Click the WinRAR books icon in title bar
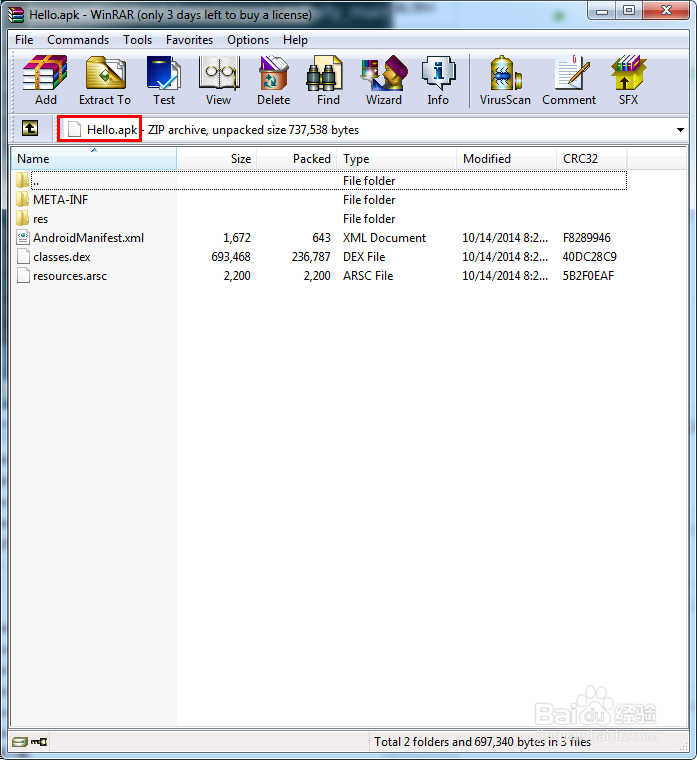This screenshot has height=760, width=697. click(16, 15)
